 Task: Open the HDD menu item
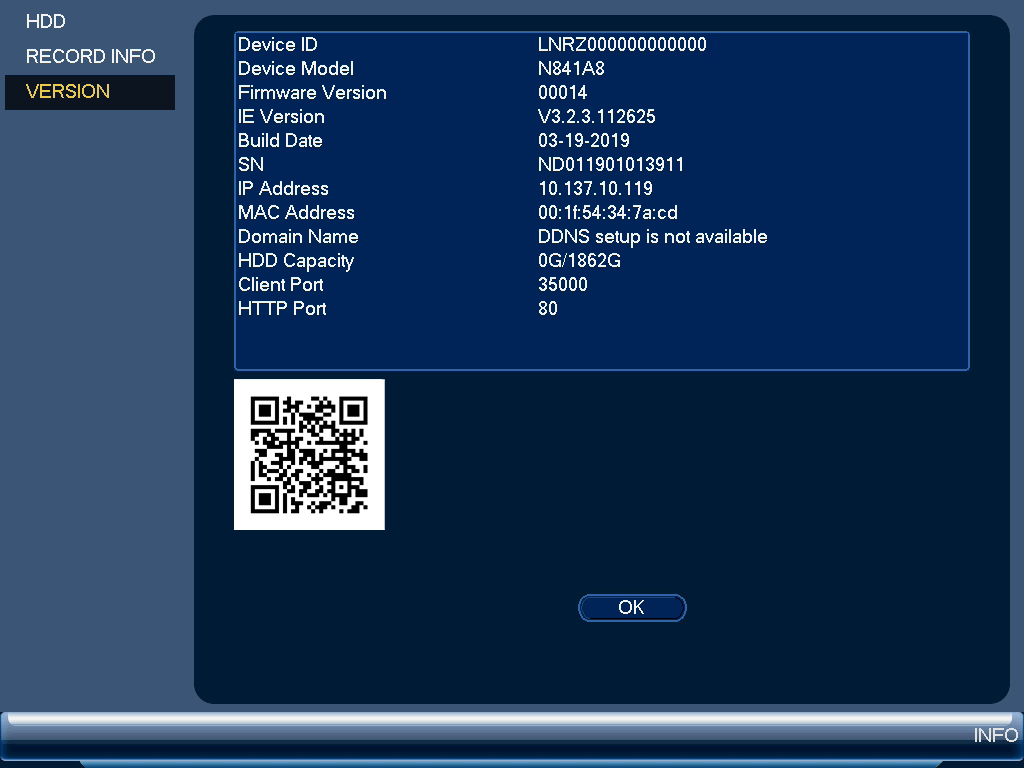tap(46, 22)
